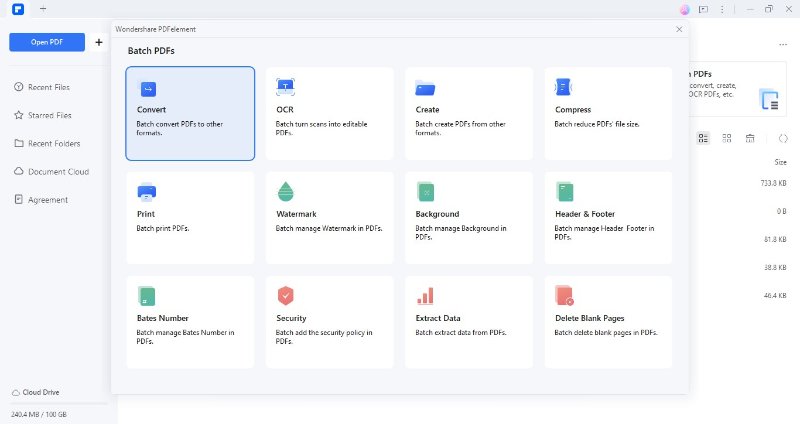Click the user avatar icon
The image size is (800, 424).
[x=685, y=9]
